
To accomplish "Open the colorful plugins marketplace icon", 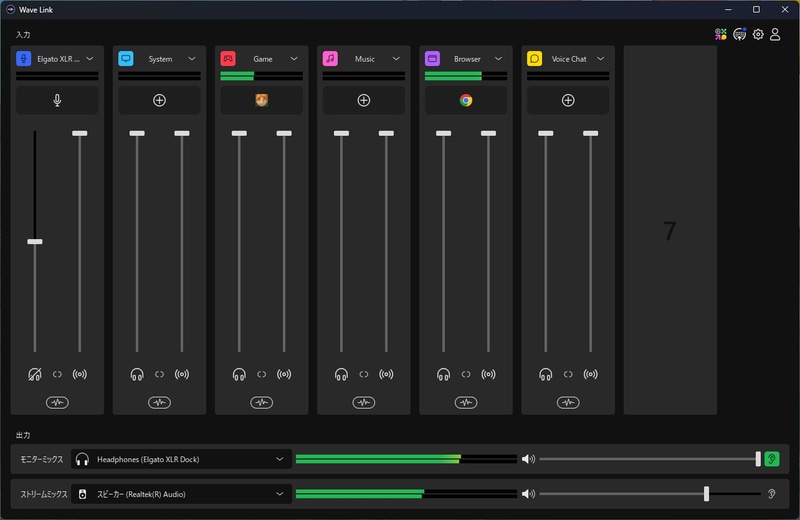I will pyautogui.click(x=720, y=34).
